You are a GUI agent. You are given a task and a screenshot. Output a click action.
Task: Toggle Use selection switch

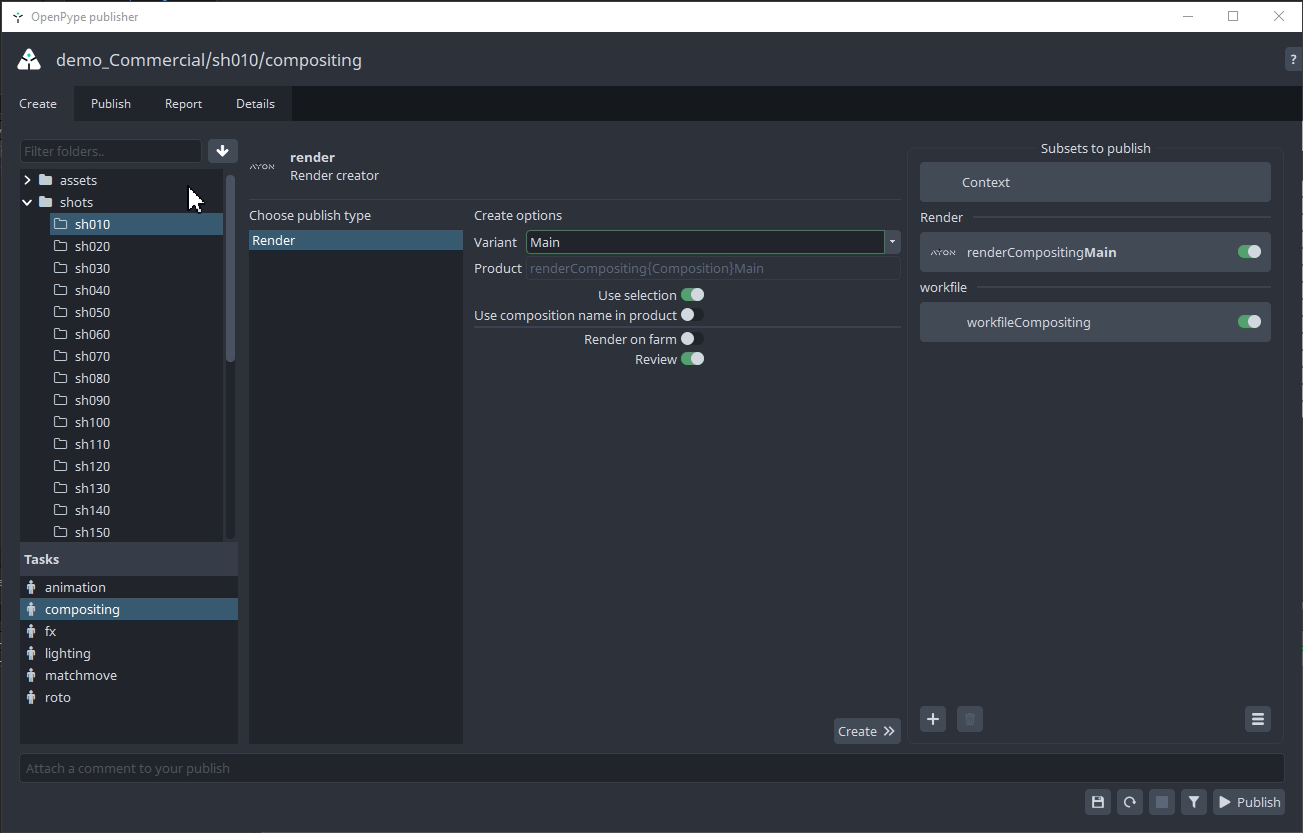[x=692, y=295]
